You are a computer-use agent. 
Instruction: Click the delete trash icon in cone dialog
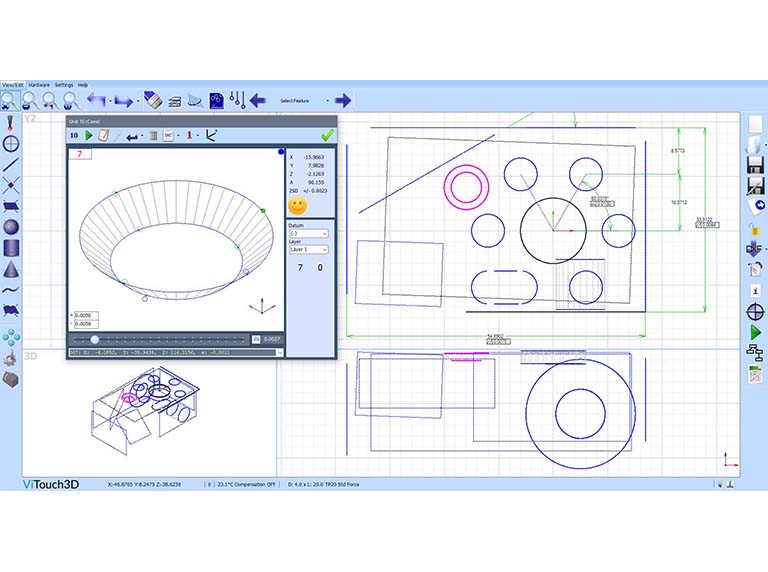coord(154,135)
